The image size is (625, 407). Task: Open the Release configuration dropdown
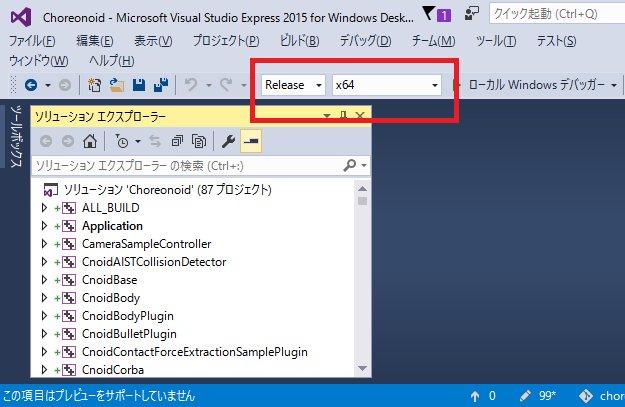(x=294, y=85)
